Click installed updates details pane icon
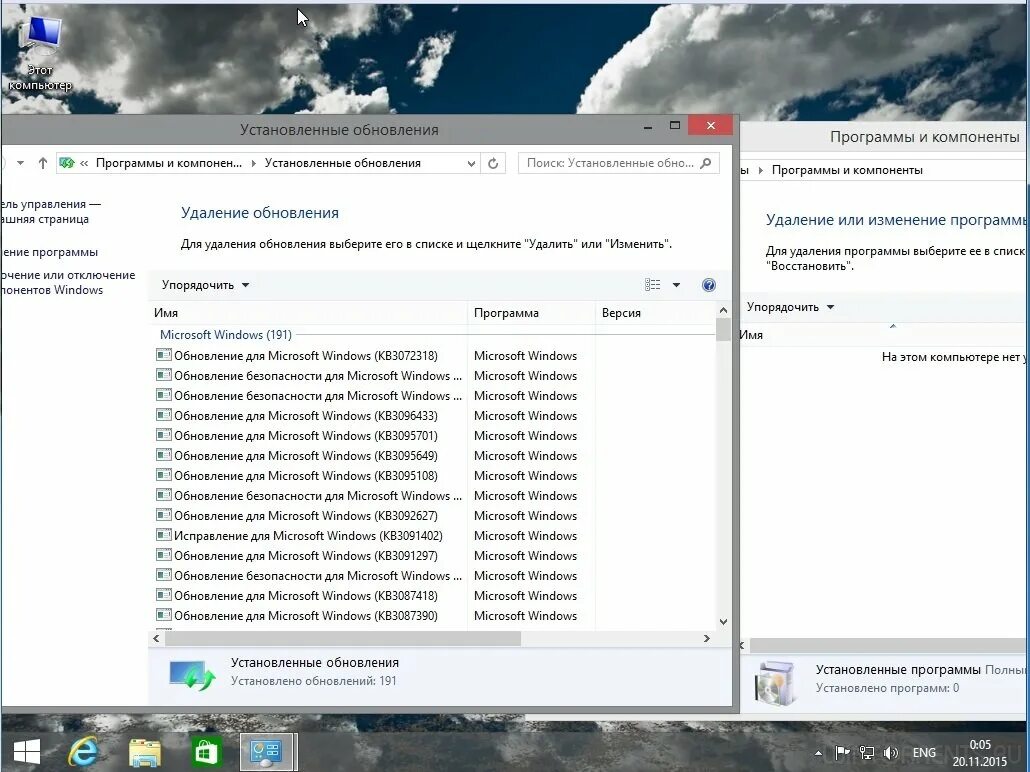This screenshot has width=1030, height=772. pos(192,675)
